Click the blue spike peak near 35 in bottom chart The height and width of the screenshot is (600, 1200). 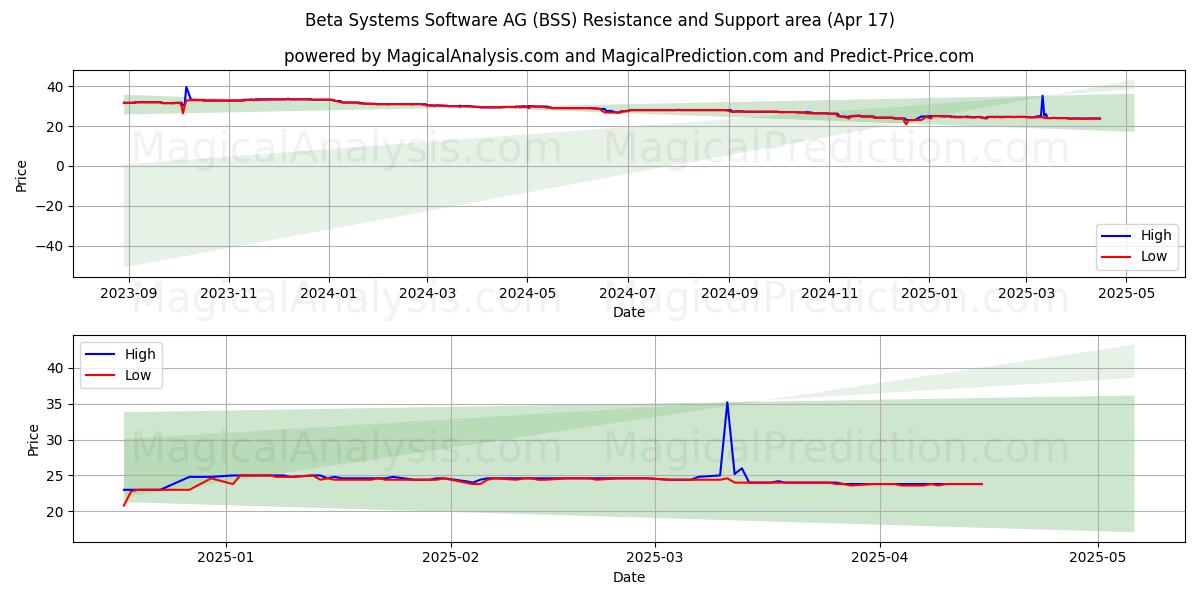click(727, 403)
